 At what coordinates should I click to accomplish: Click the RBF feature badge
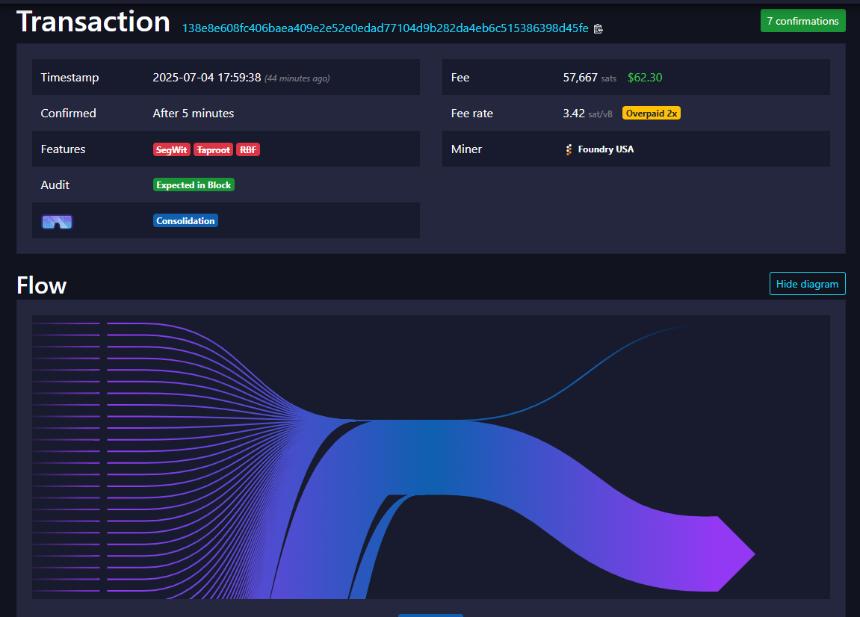coord(248,149)
